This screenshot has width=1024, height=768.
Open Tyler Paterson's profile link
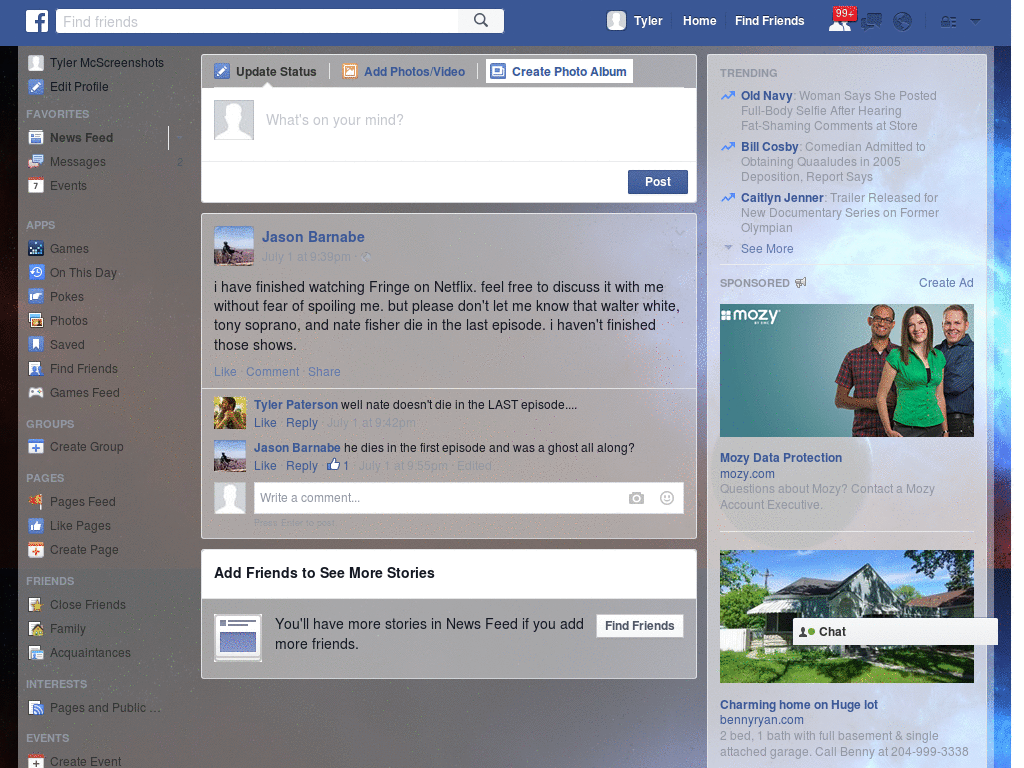click(296, 405)
